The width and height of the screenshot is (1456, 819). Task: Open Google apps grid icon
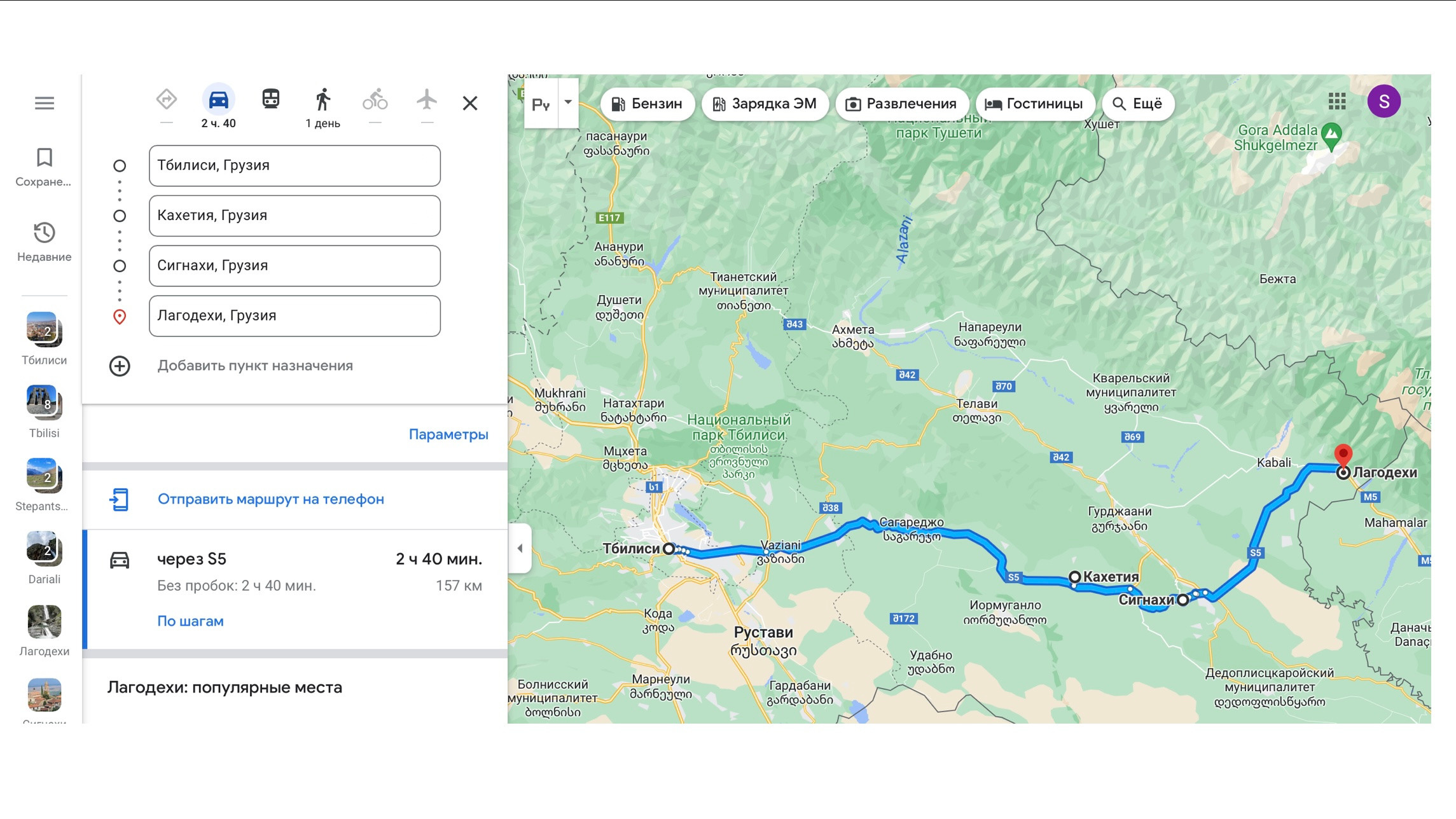pos(1337,101)
